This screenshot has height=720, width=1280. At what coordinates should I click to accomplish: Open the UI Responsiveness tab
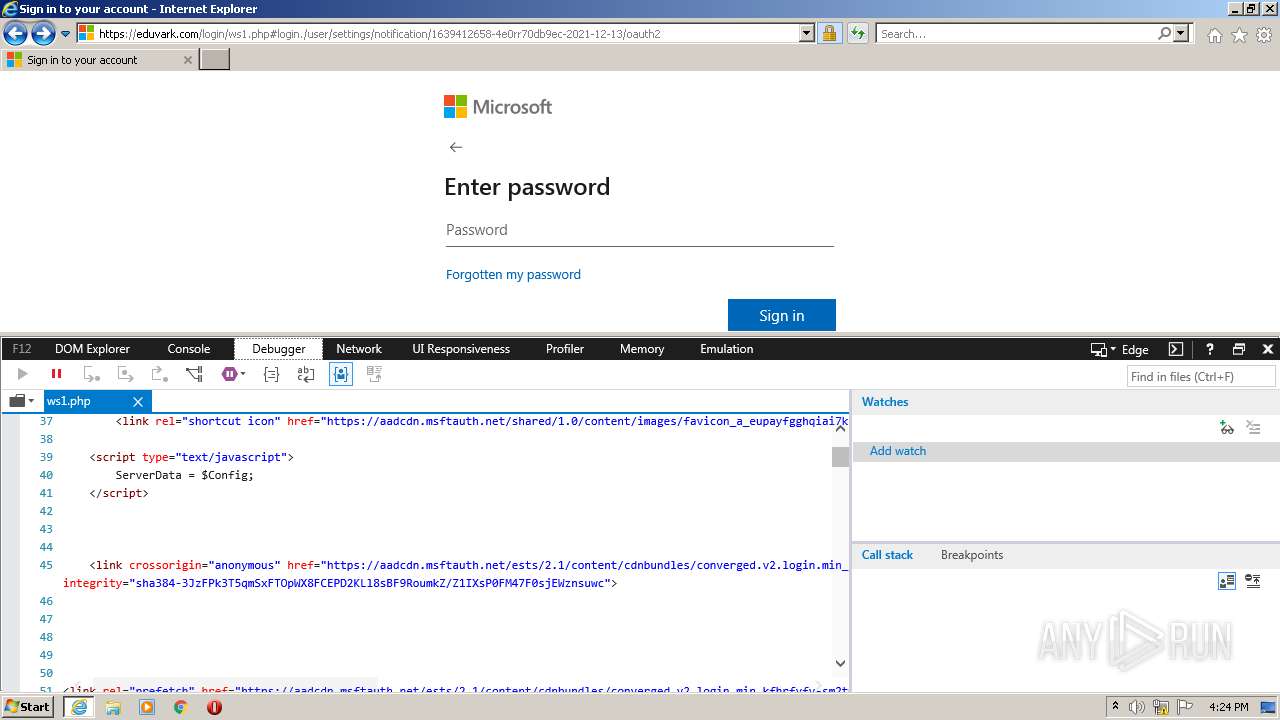[x=461, y=349]
